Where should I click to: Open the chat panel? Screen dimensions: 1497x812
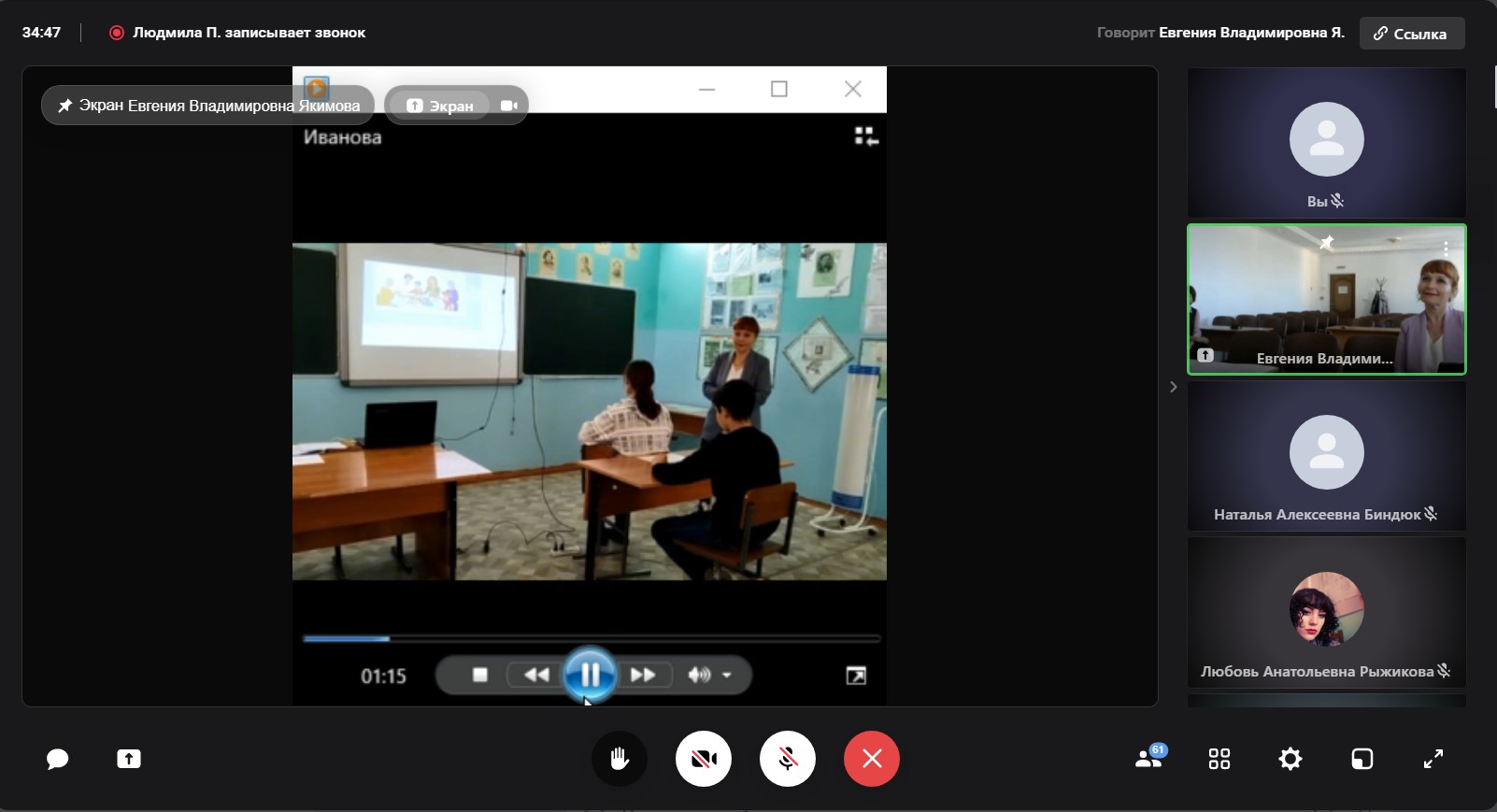coord(58,759)
